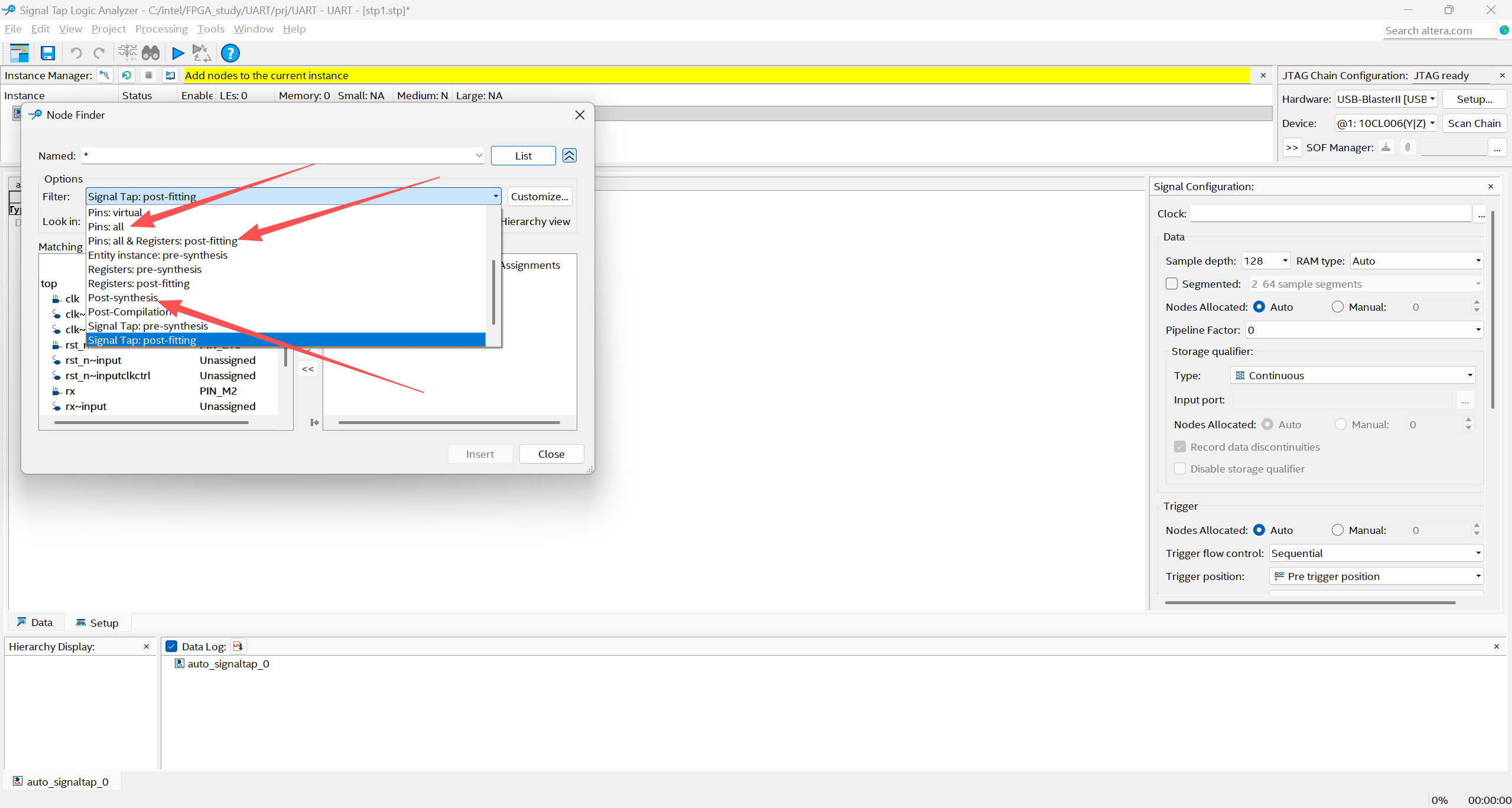Screen dimensions: 1512x808
Task: Open the Trigger position dropdown
Action: click(x=1377, y=576)
